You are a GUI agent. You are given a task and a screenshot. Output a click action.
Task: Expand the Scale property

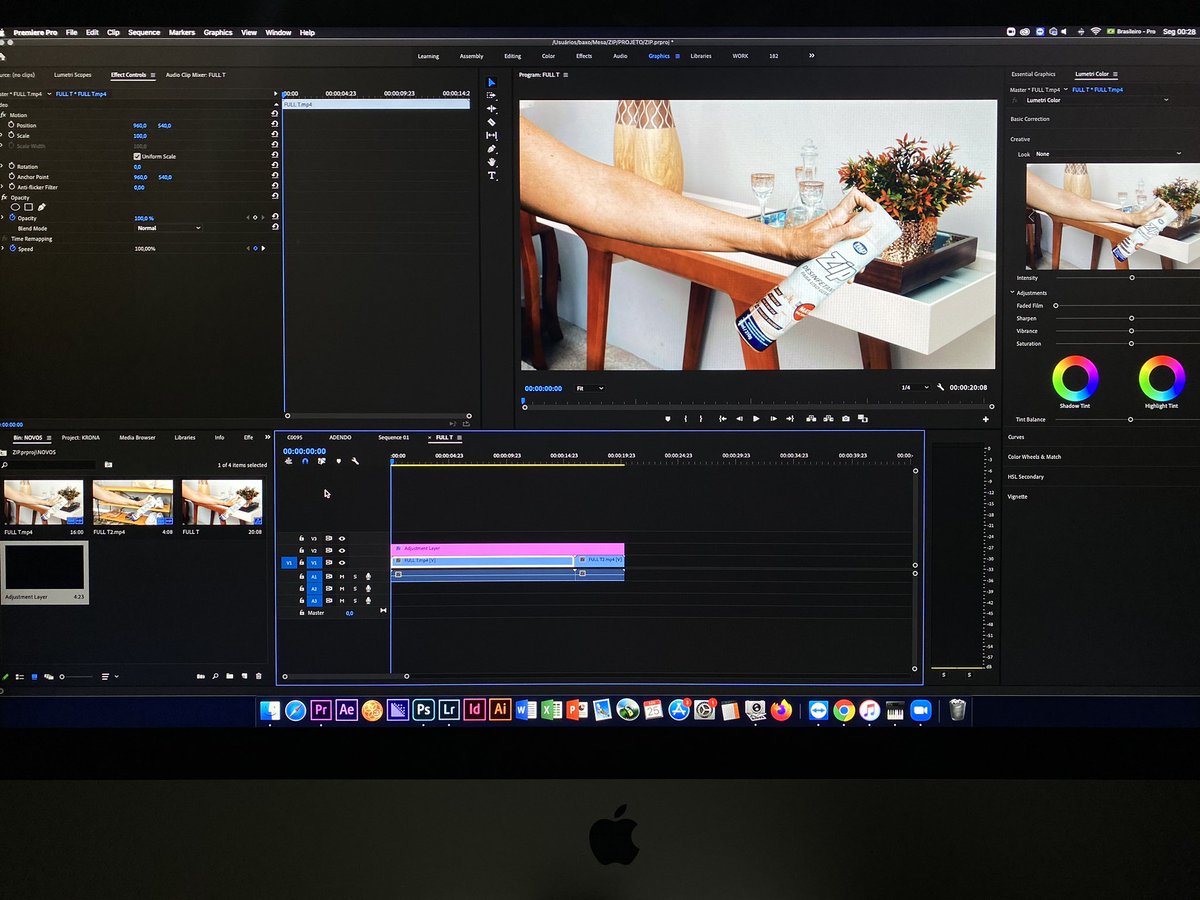[x=3, y=136]
